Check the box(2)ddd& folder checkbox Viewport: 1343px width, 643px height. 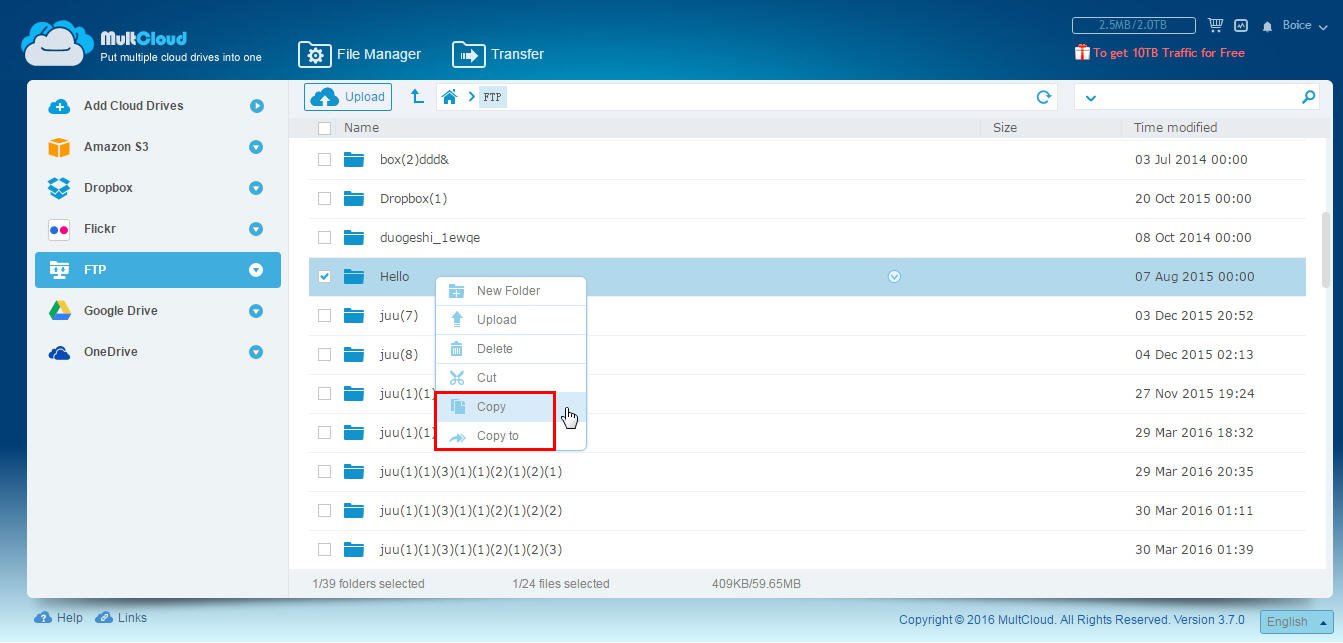coord(324,160)
